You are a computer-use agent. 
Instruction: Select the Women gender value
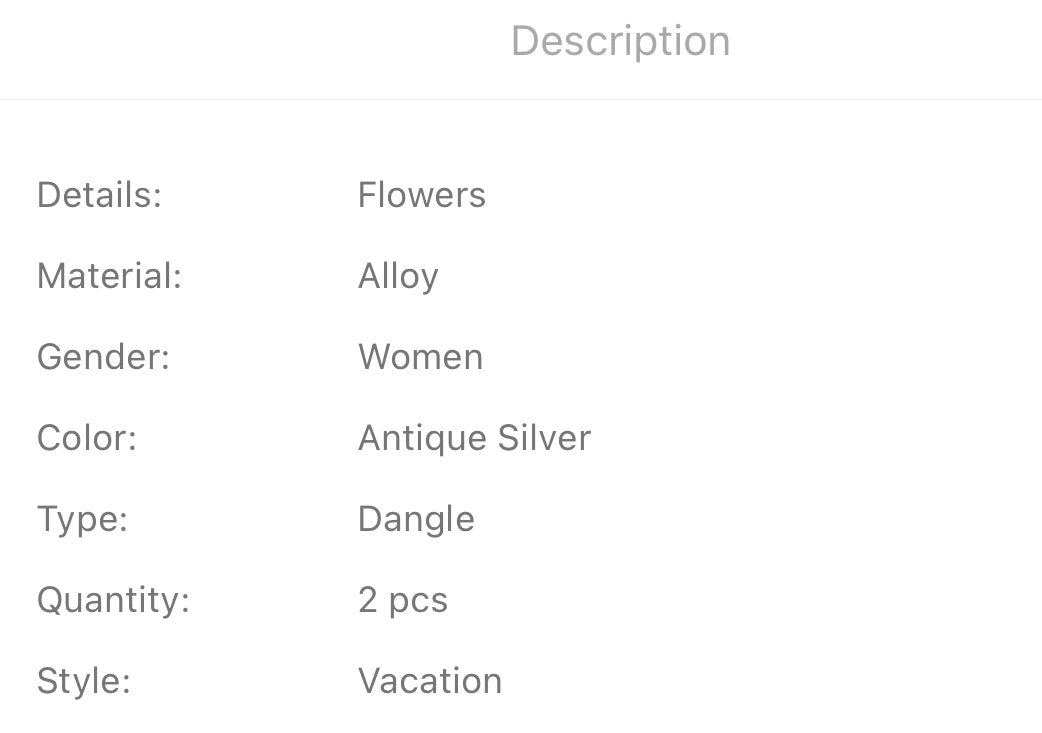[x=420, y=357]
